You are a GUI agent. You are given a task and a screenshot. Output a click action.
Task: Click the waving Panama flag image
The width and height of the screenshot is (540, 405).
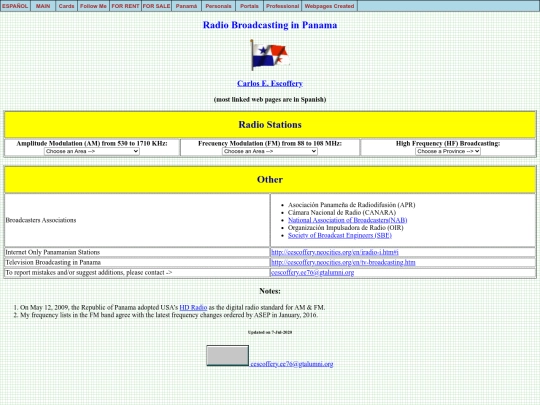(270, 55)
